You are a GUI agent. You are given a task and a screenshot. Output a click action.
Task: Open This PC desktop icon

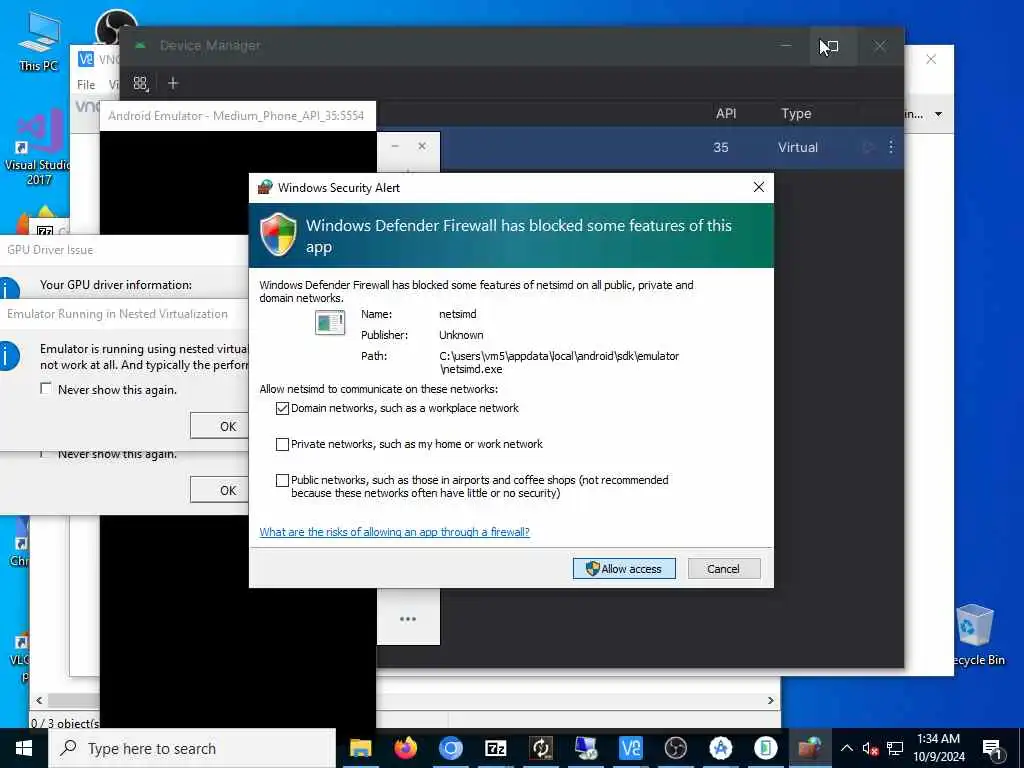click(38, 42)
